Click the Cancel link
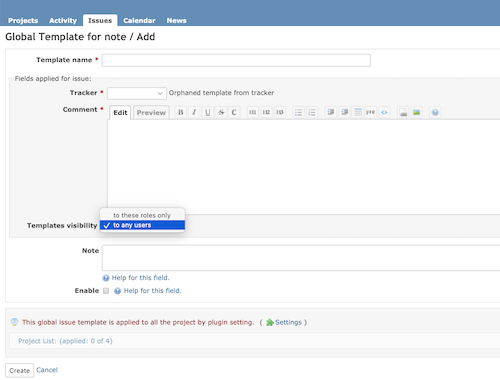Image resolution: width=500 pixels, height=380 pixels. tap(47, 370)
